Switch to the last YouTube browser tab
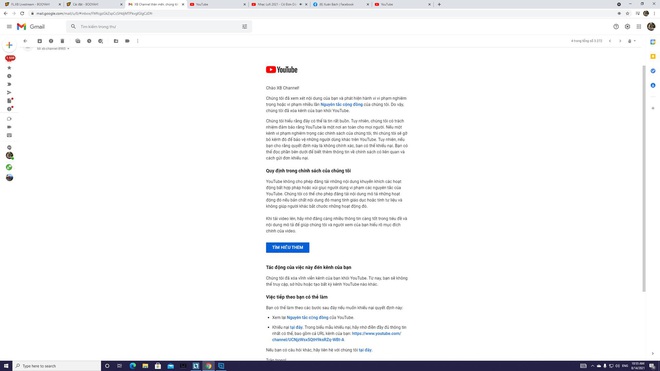 (403, 4)
